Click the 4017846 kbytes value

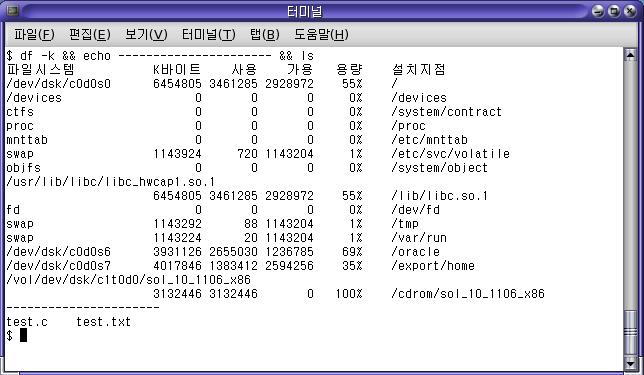[x=177, y=265]
